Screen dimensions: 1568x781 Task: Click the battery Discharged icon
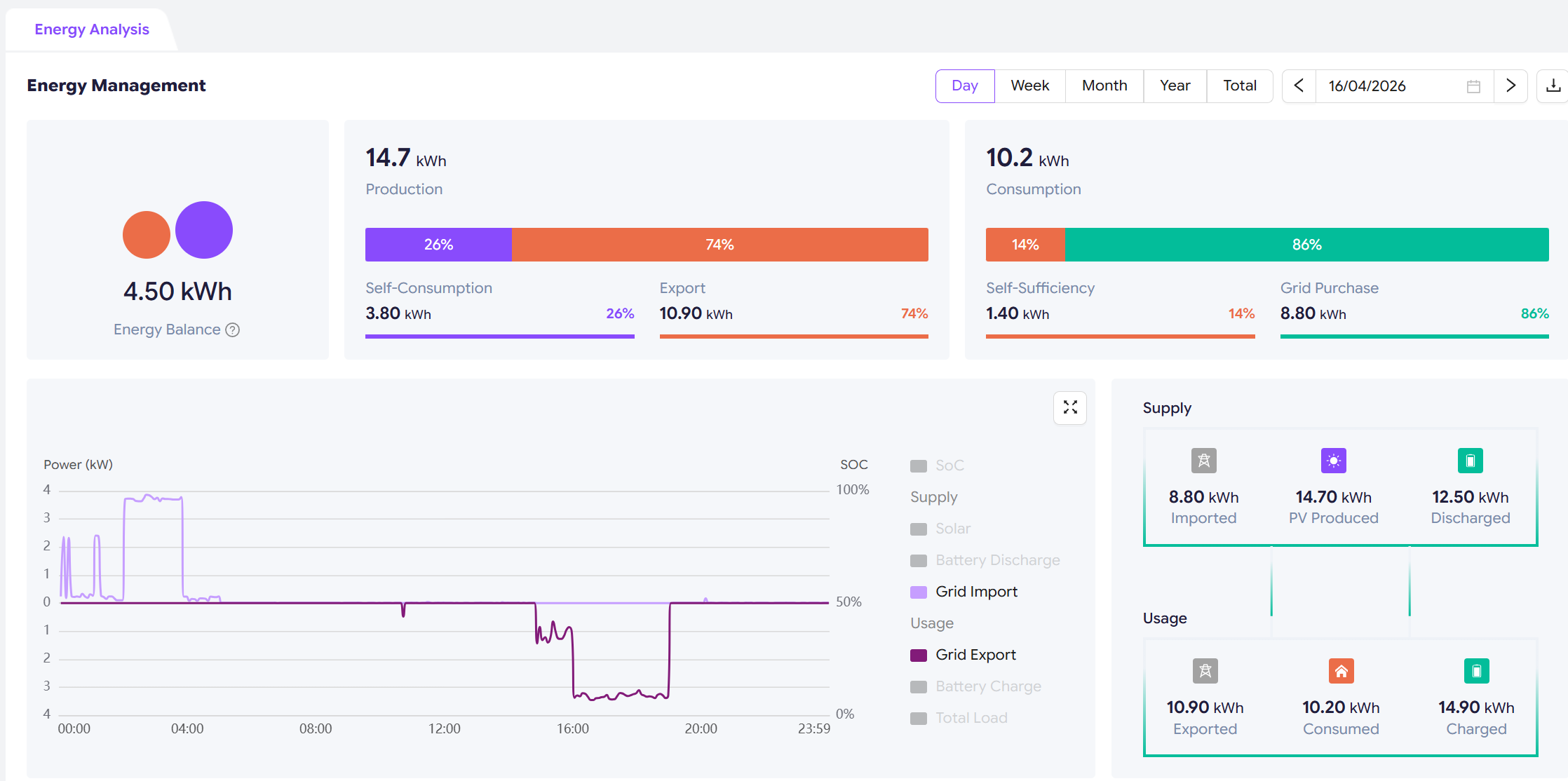[1471, 461]
